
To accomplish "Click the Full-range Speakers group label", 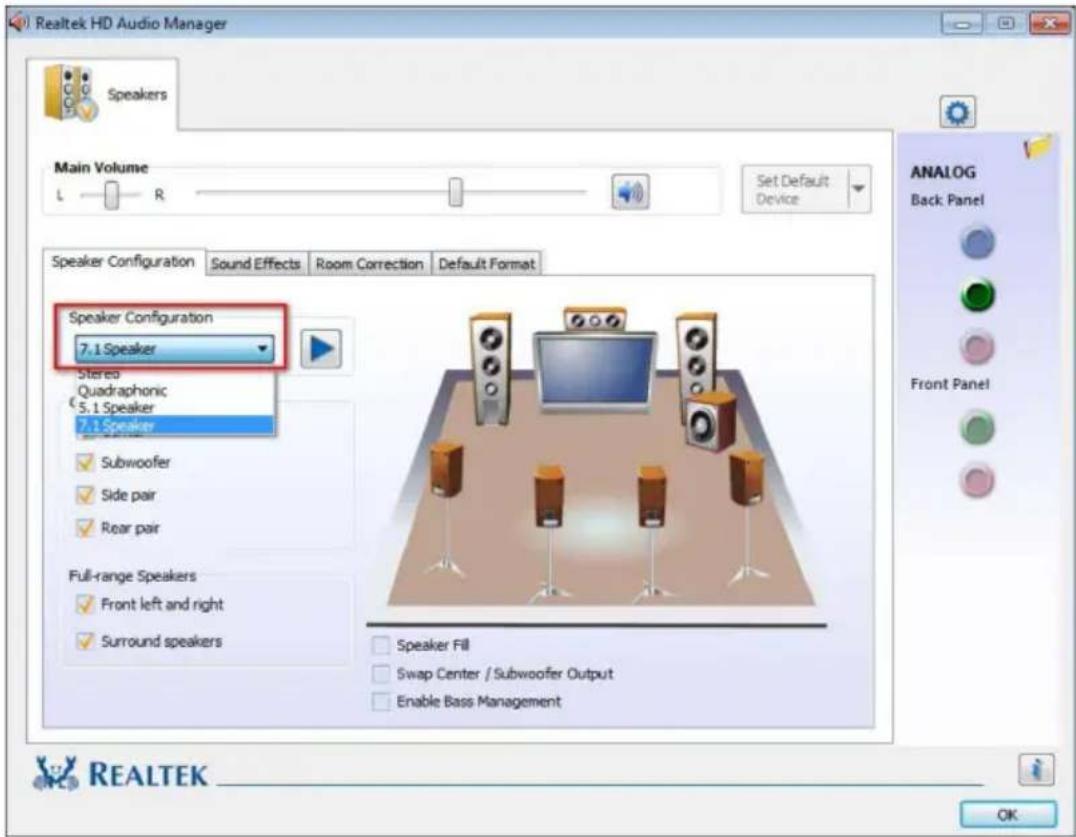I will pos(132,576).
